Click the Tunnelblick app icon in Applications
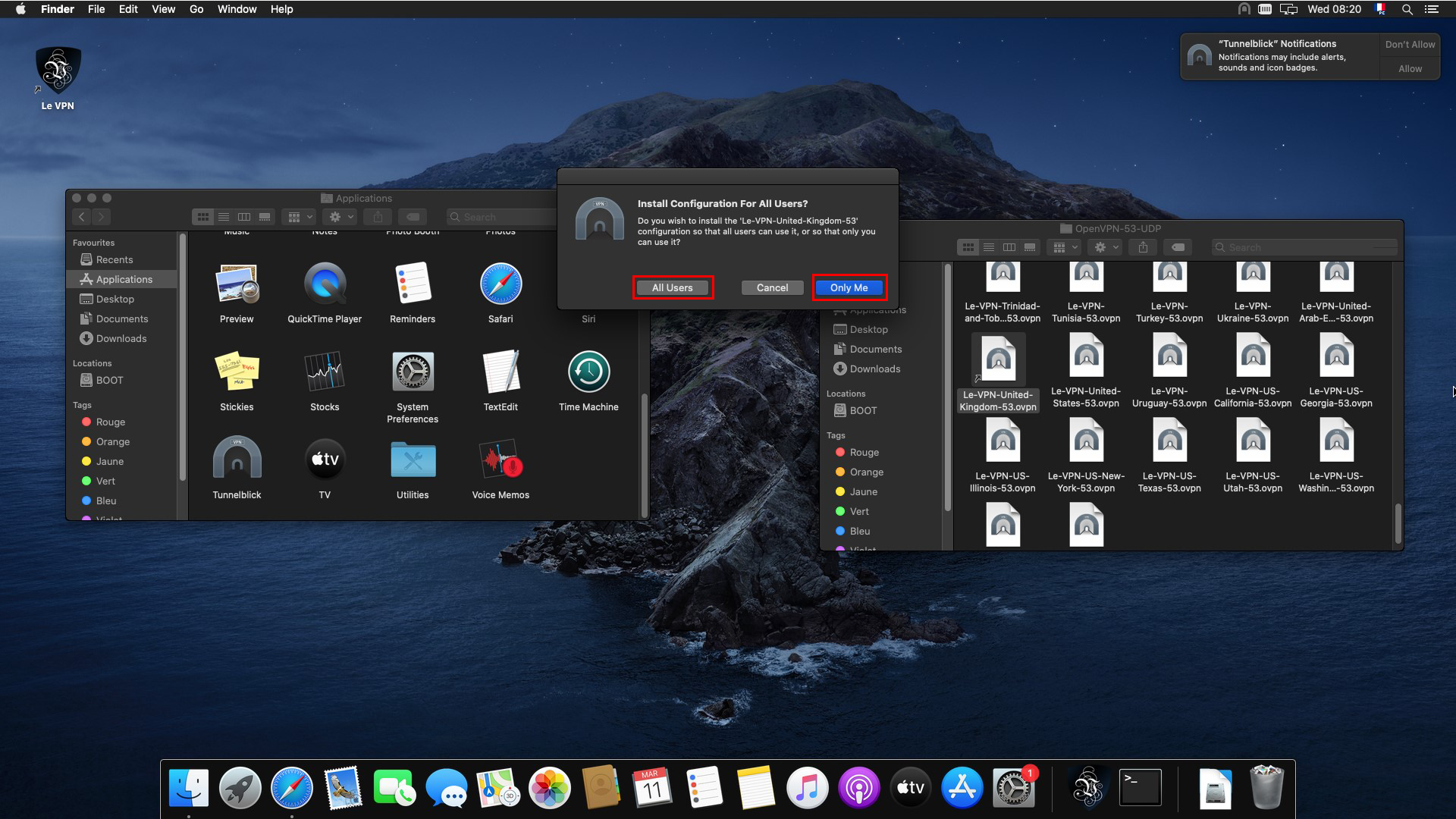This screenshot has height=819, width=1456. coord(237,458)
